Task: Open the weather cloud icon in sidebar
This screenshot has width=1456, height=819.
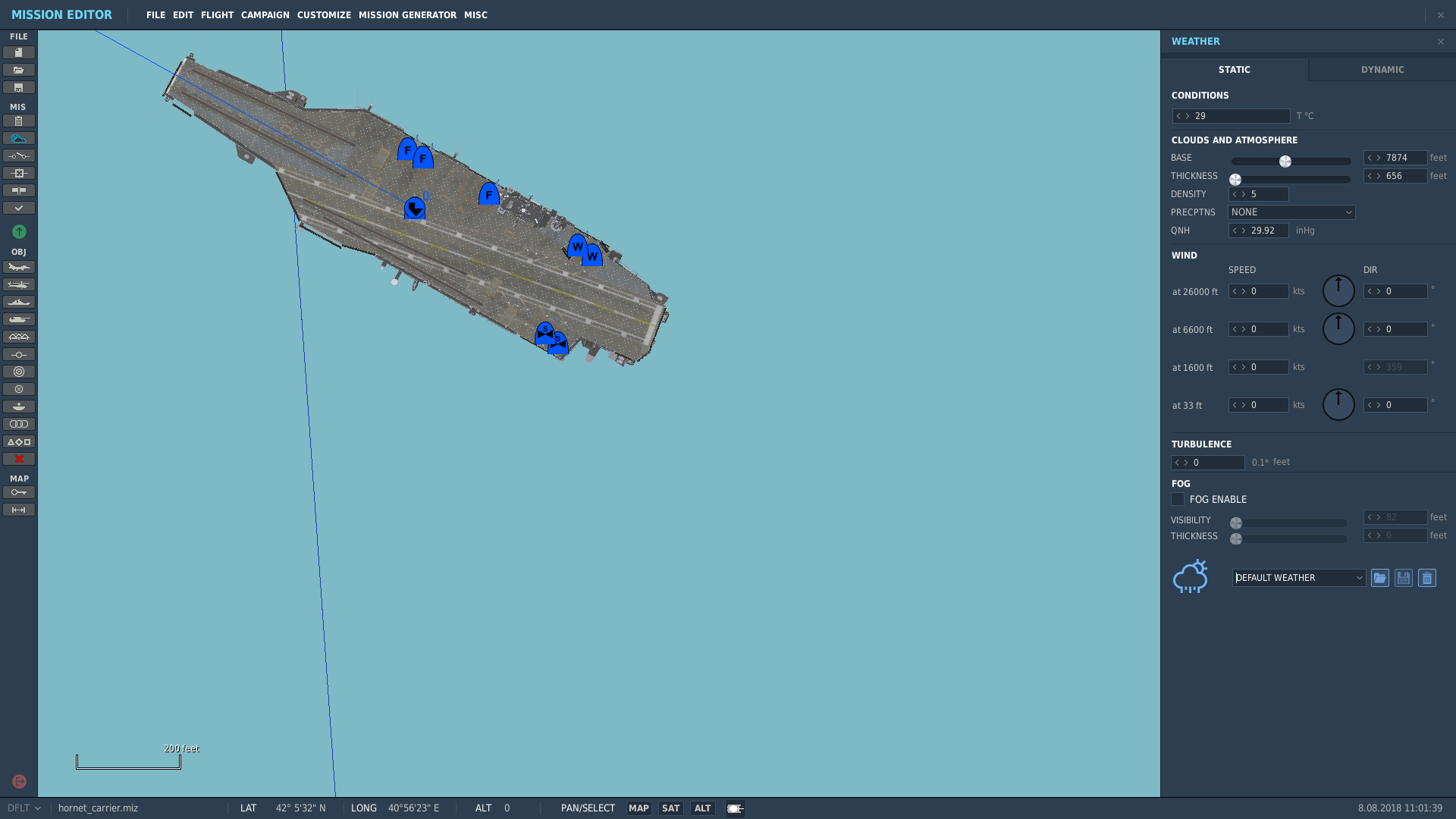Action: pos(19,138)
